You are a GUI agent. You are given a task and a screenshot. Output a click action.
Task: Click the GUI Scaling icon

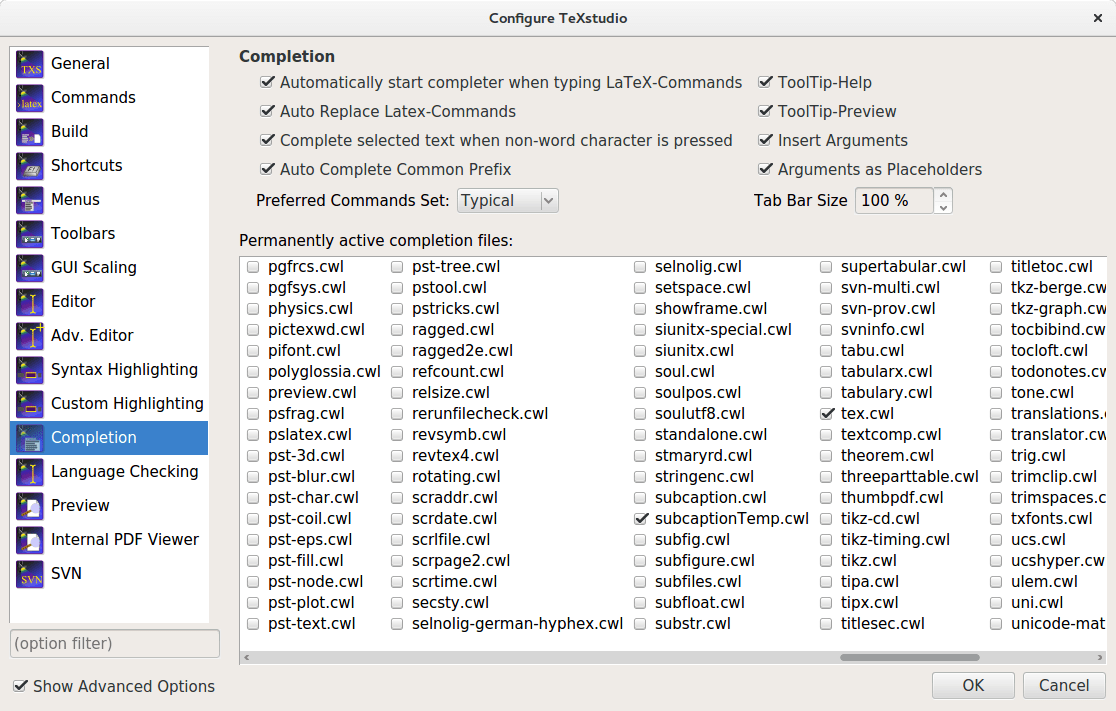(x=30, y=268)
